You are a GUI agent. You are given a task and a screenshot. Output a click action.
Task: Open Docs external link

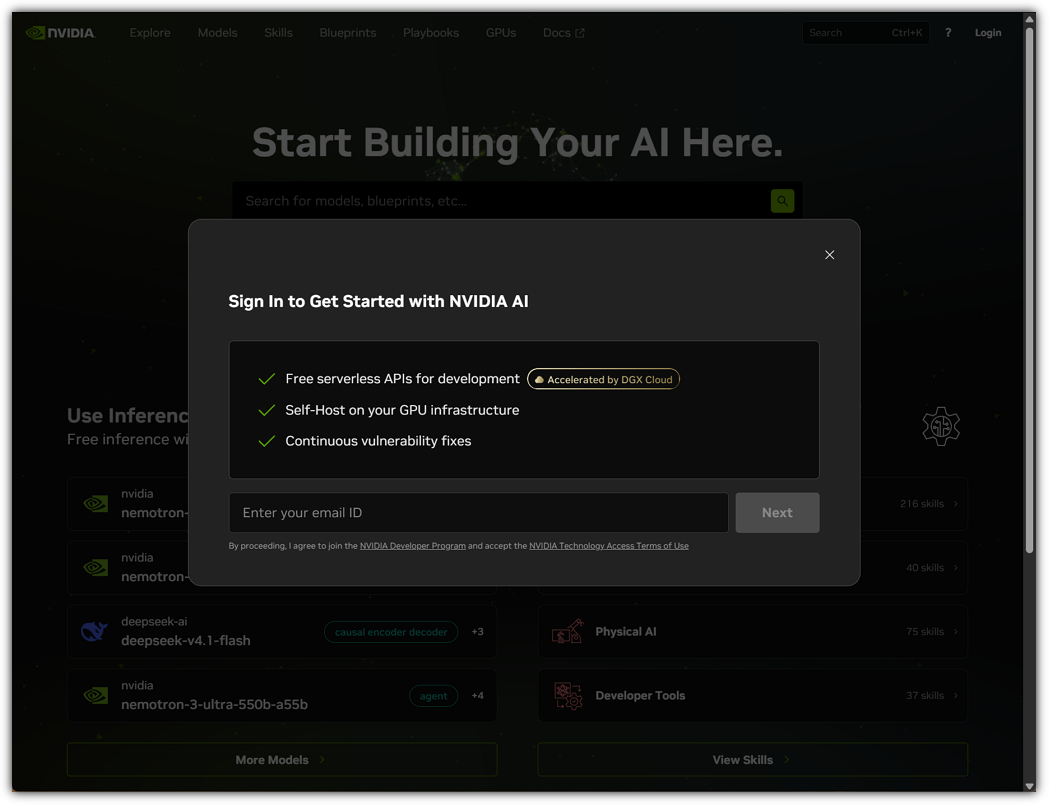(563, 33)
